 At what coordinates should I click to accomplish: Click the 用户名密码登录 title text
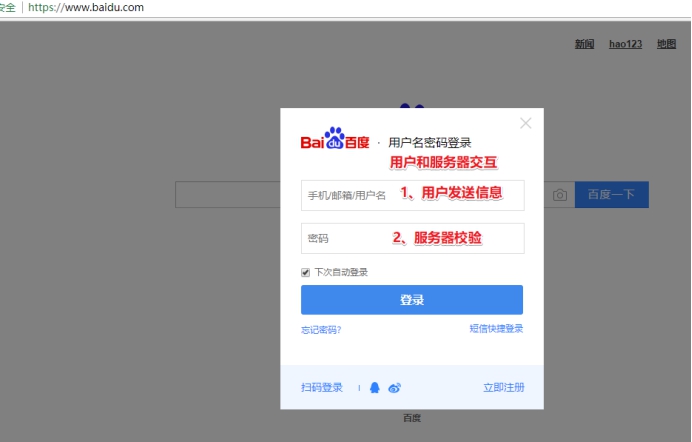tap(430, 143)
